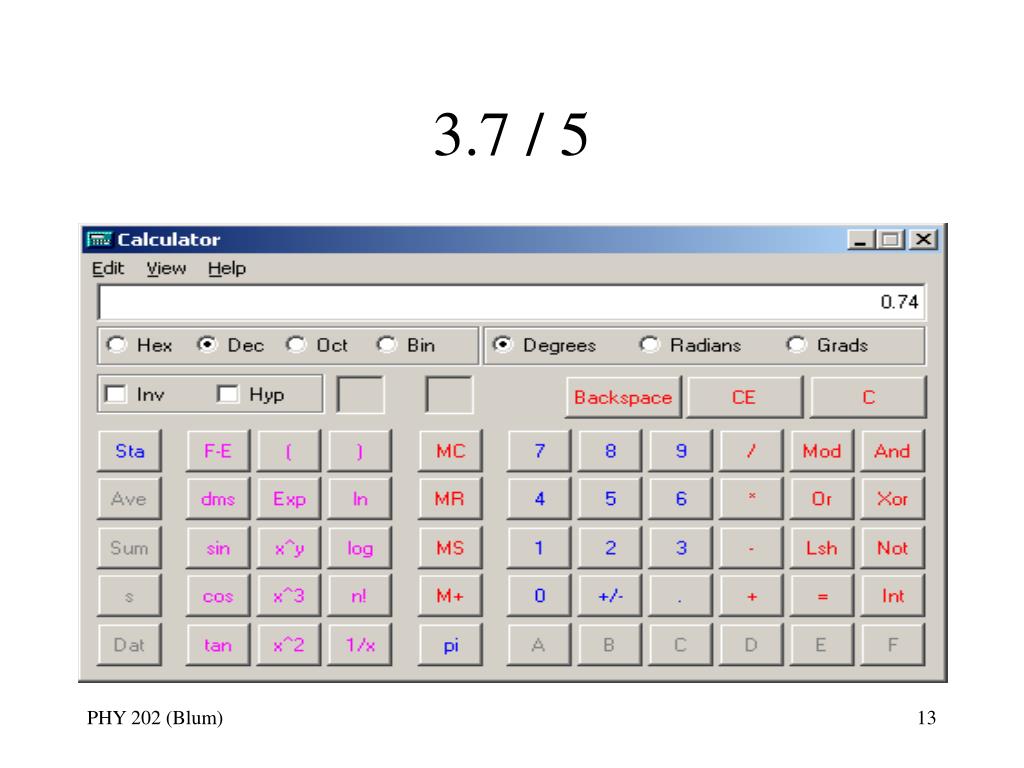Click digit 3 key
Image resolution: width=1024 pixels, height=768 pixels.
pyautogui.click(x=680, y=547)
